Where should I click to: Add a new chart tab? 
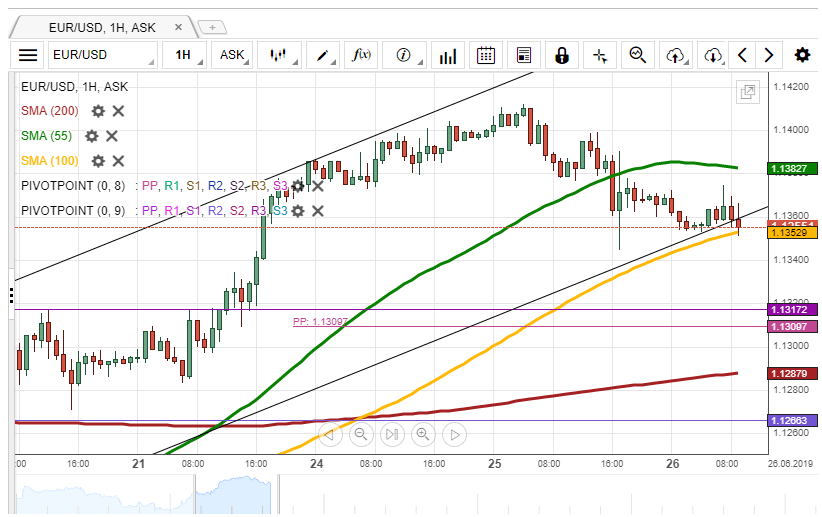tap(213, 27)
